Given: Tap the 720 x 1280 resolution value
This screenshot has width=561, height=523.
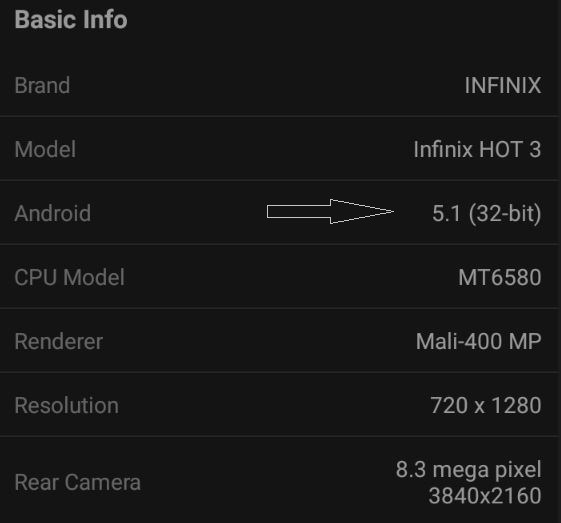Looking at the screenshot, I should coord(486,405).
